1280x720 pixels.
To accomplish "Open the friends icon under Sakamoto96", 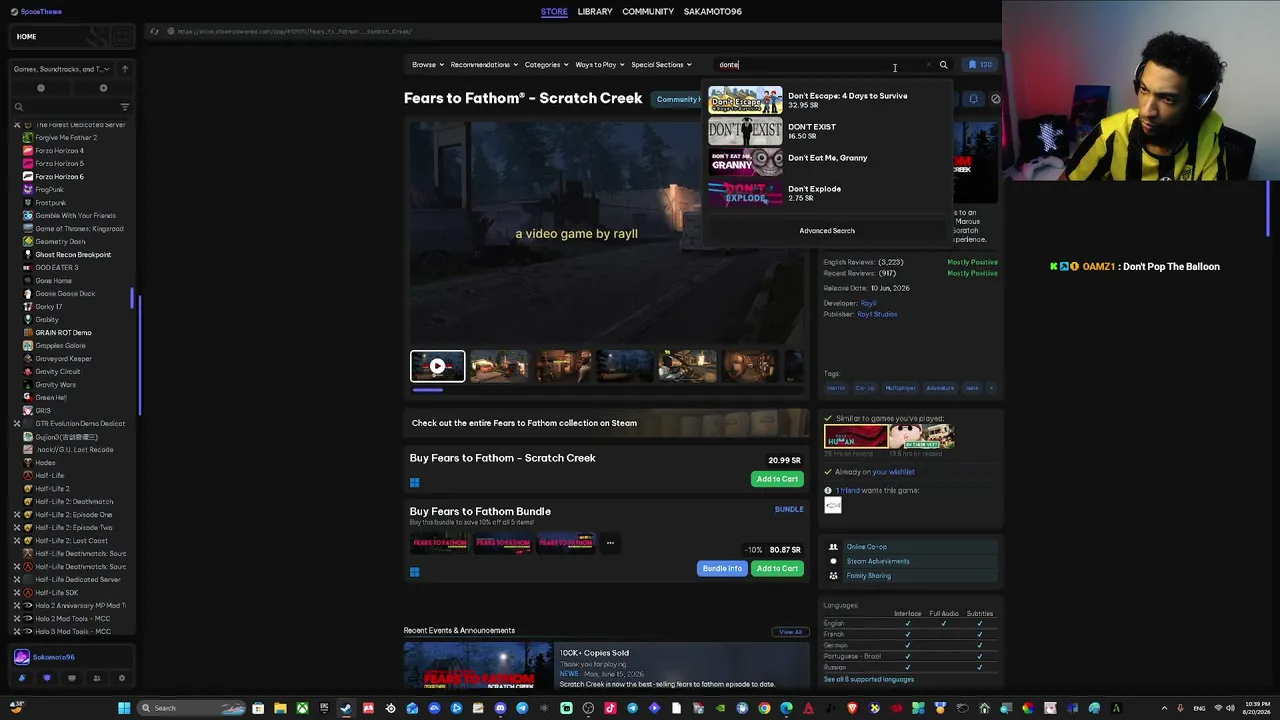I will tap(97, 678).
